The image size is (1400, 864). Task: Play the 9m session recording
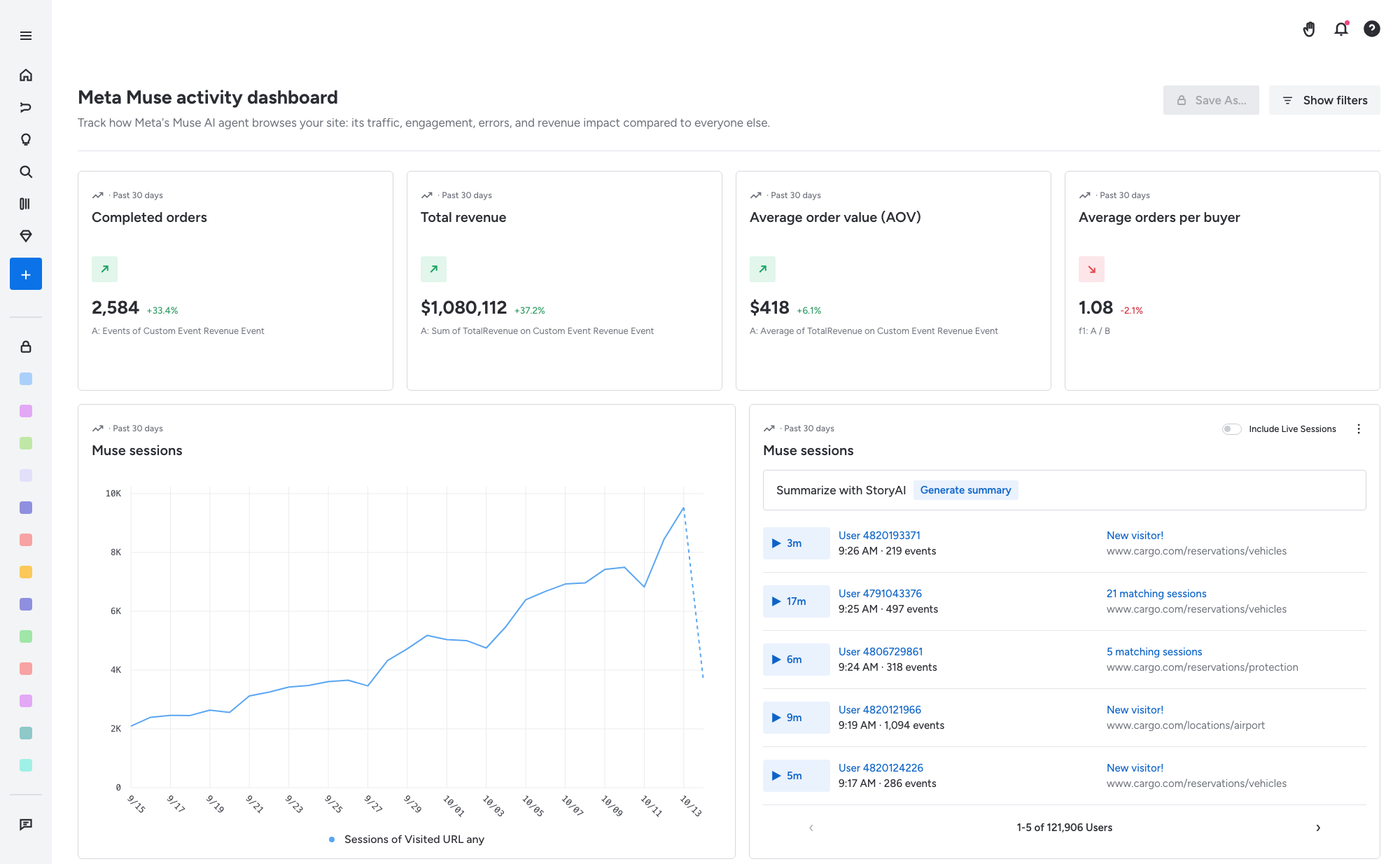(797, 718)
